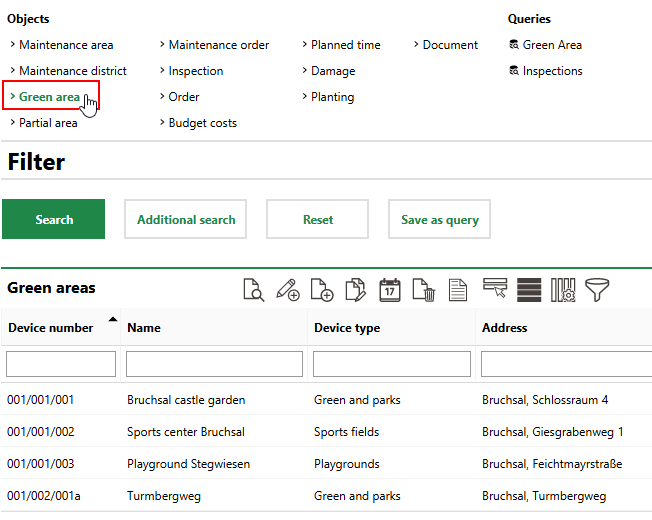This screenshot has height=520, width=652.
Task: Click the stacked rows view icon
Action: click(529, 290)
